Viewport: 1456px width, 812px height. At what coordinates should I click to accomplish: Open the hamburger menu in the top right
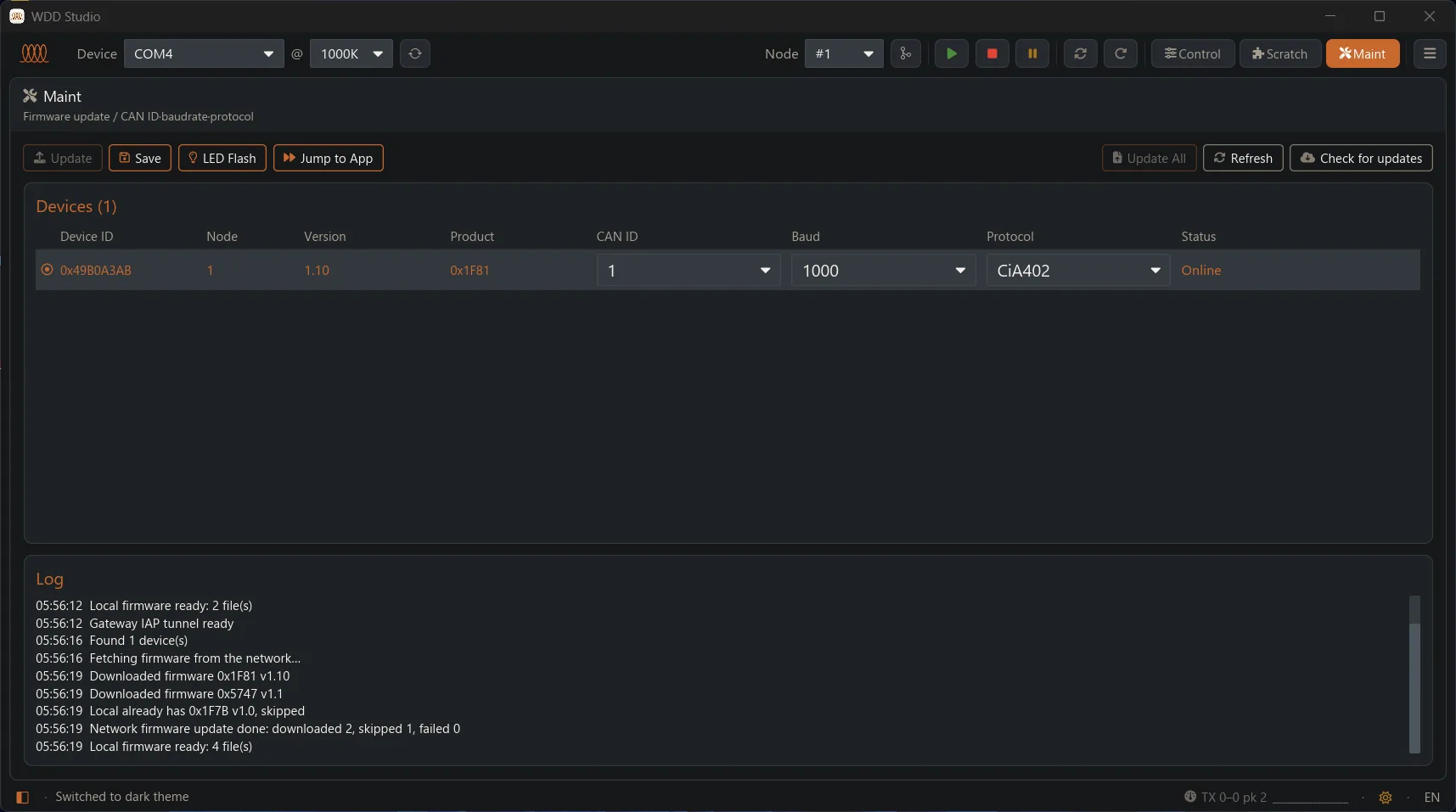click(x=1430, y=53)
